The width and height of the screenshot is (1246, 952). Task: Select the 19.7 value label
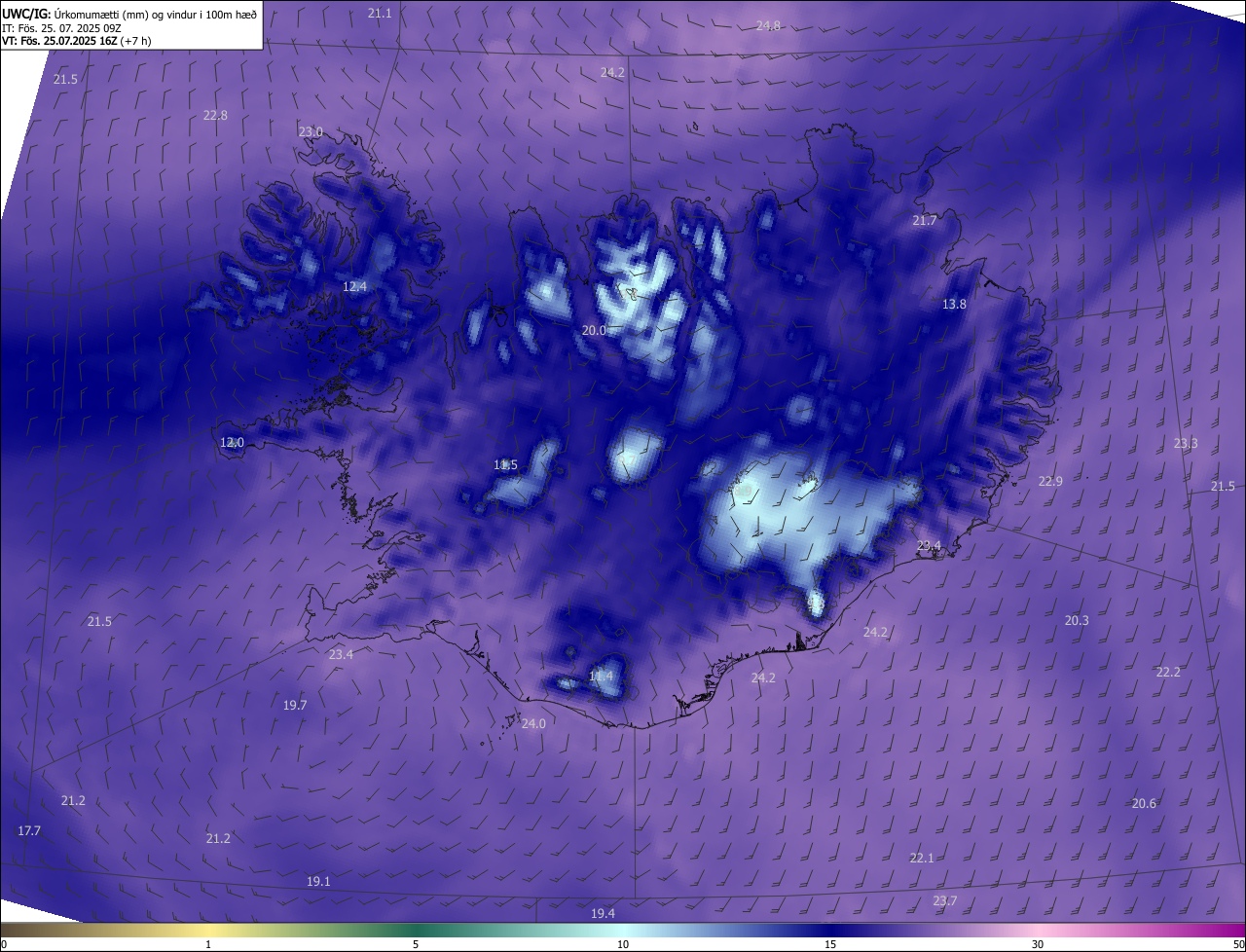point(295,705)
